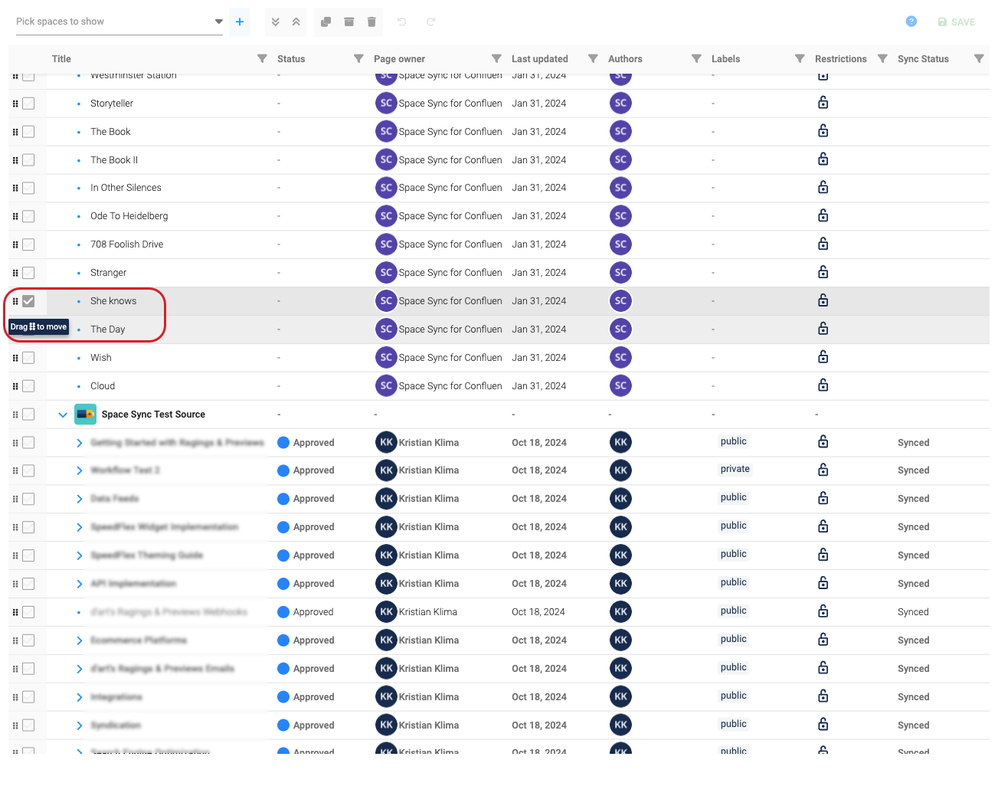Open the Restrictions column filter

[x=882, y=59]
